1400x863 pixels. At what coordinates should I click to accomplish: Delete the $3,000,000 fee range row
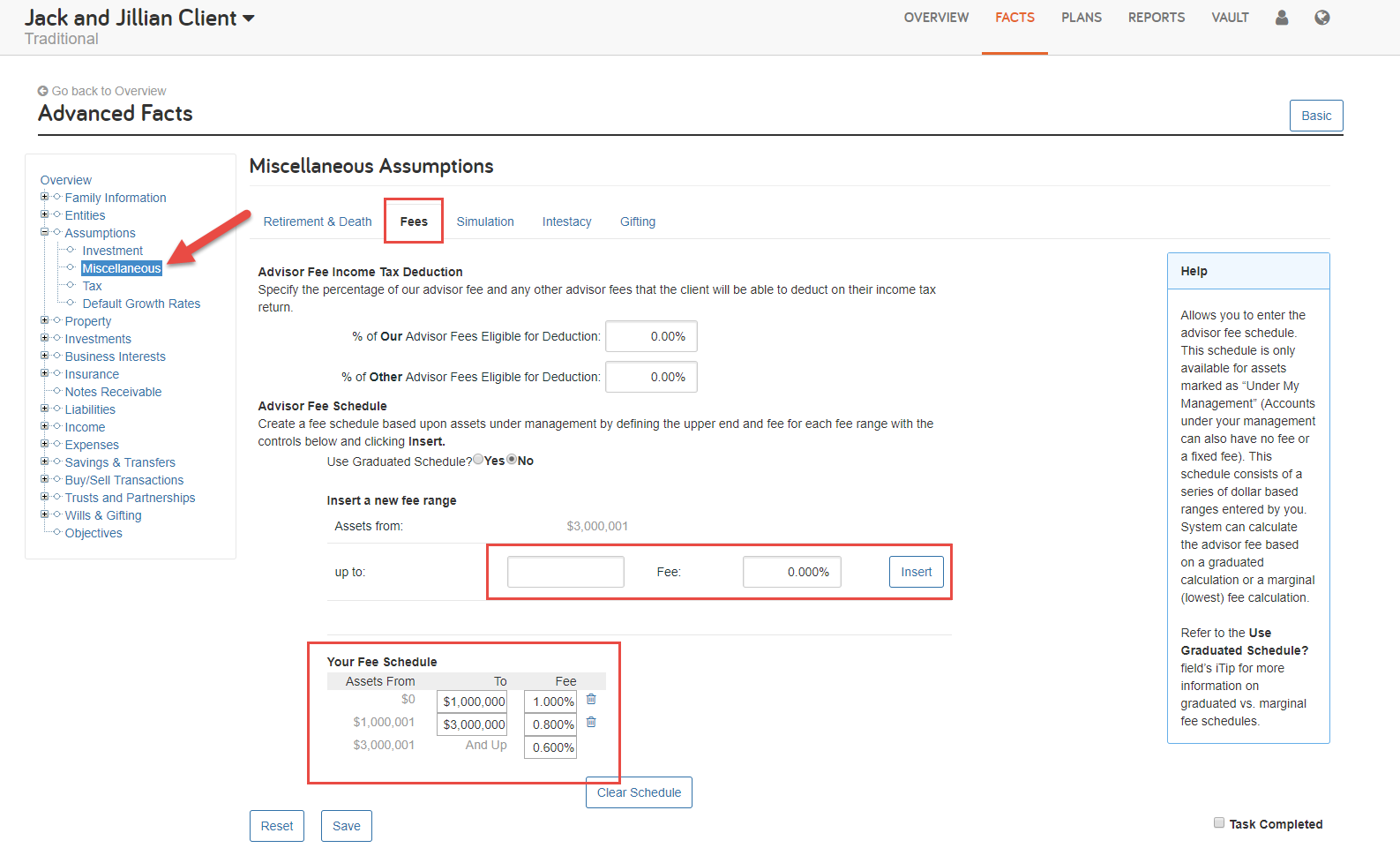(591, 723)
